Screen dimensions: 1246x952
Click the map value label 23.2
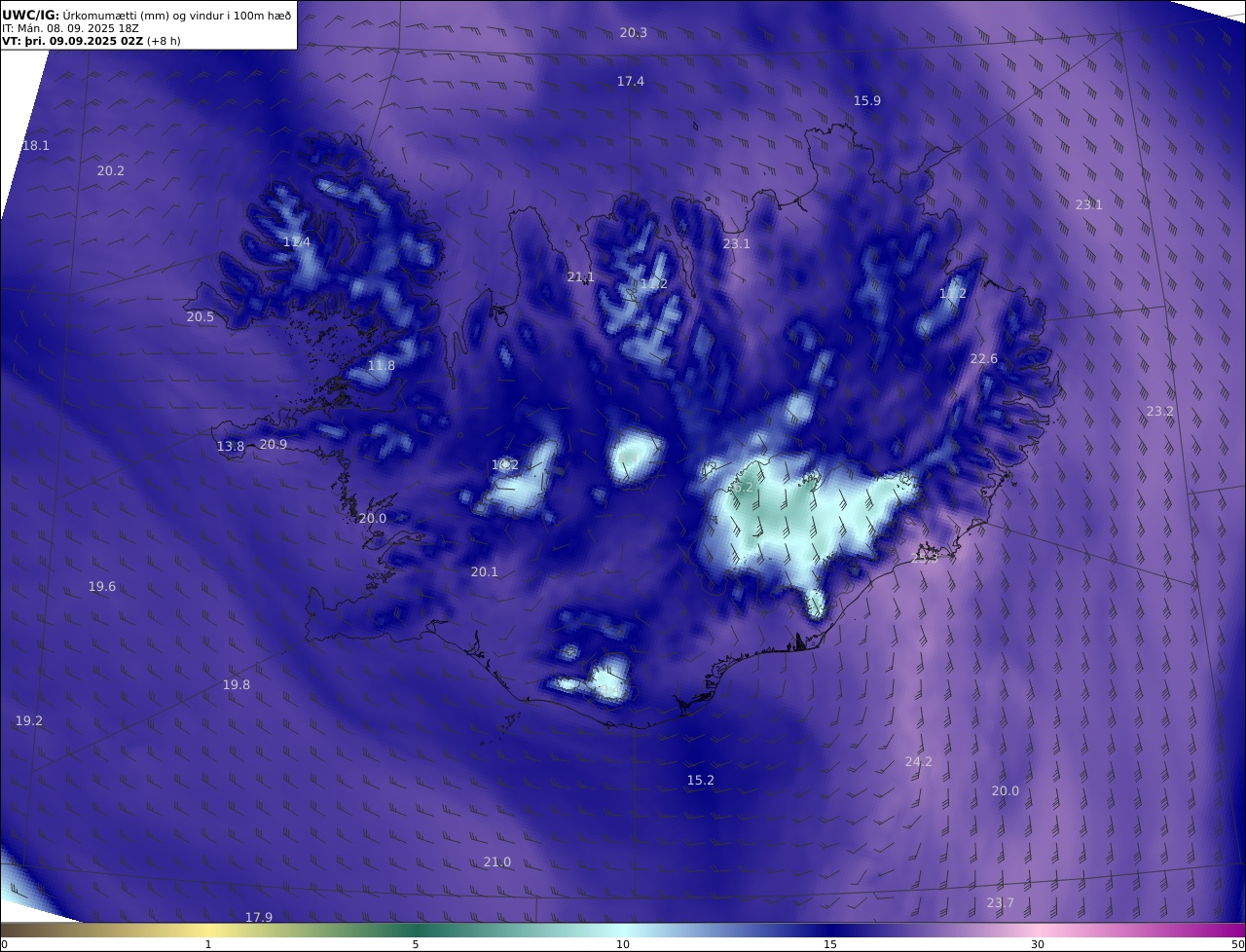click(1159, 411)
